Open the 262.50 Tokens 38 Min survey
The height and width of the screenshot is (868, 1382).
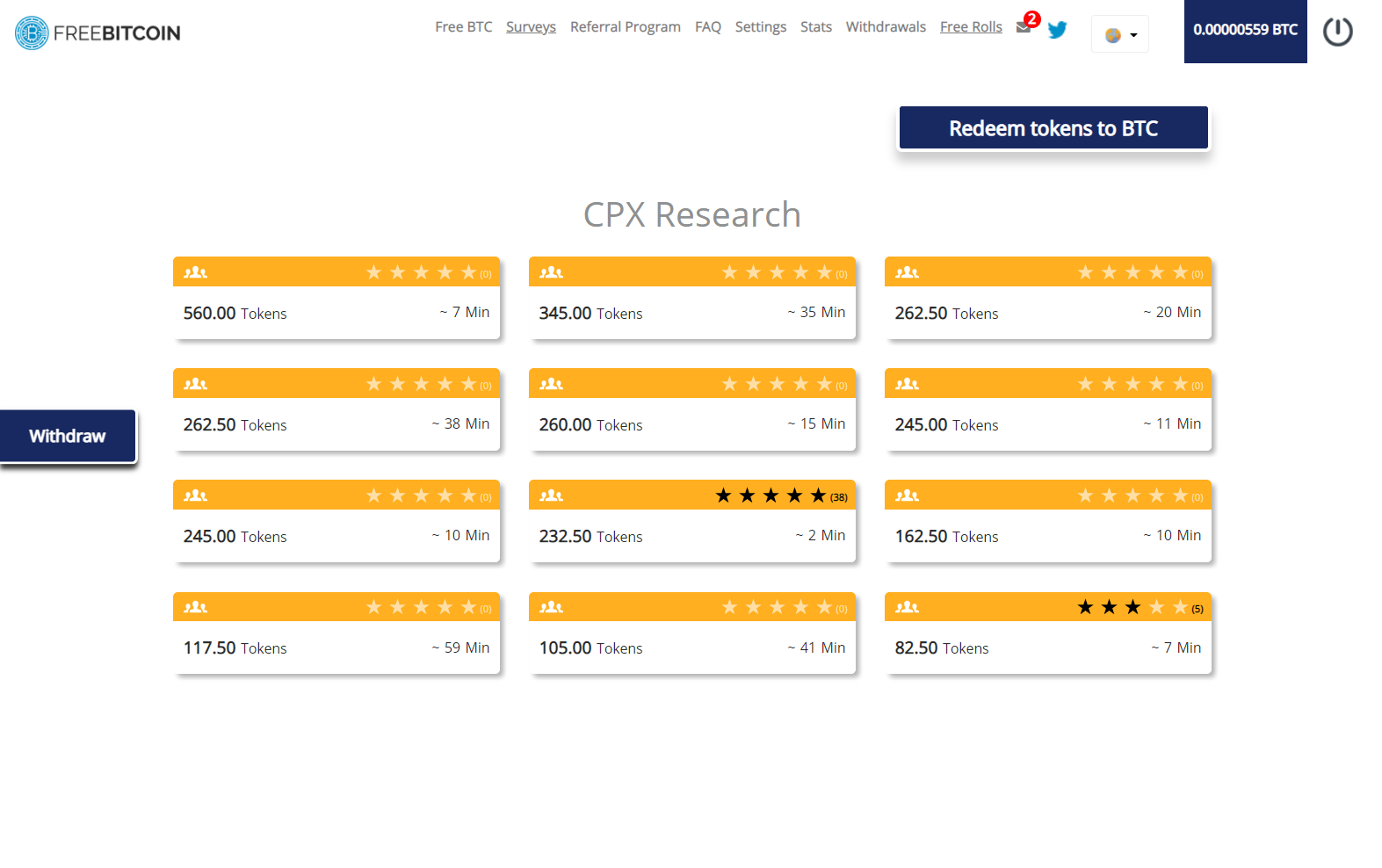point(336,409)
